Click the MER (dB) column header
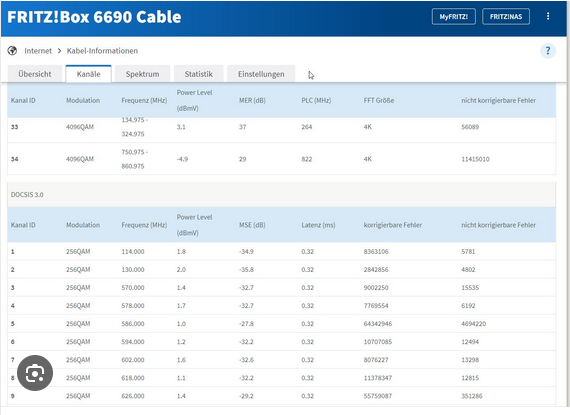570x415 pixels. [252, 100]
